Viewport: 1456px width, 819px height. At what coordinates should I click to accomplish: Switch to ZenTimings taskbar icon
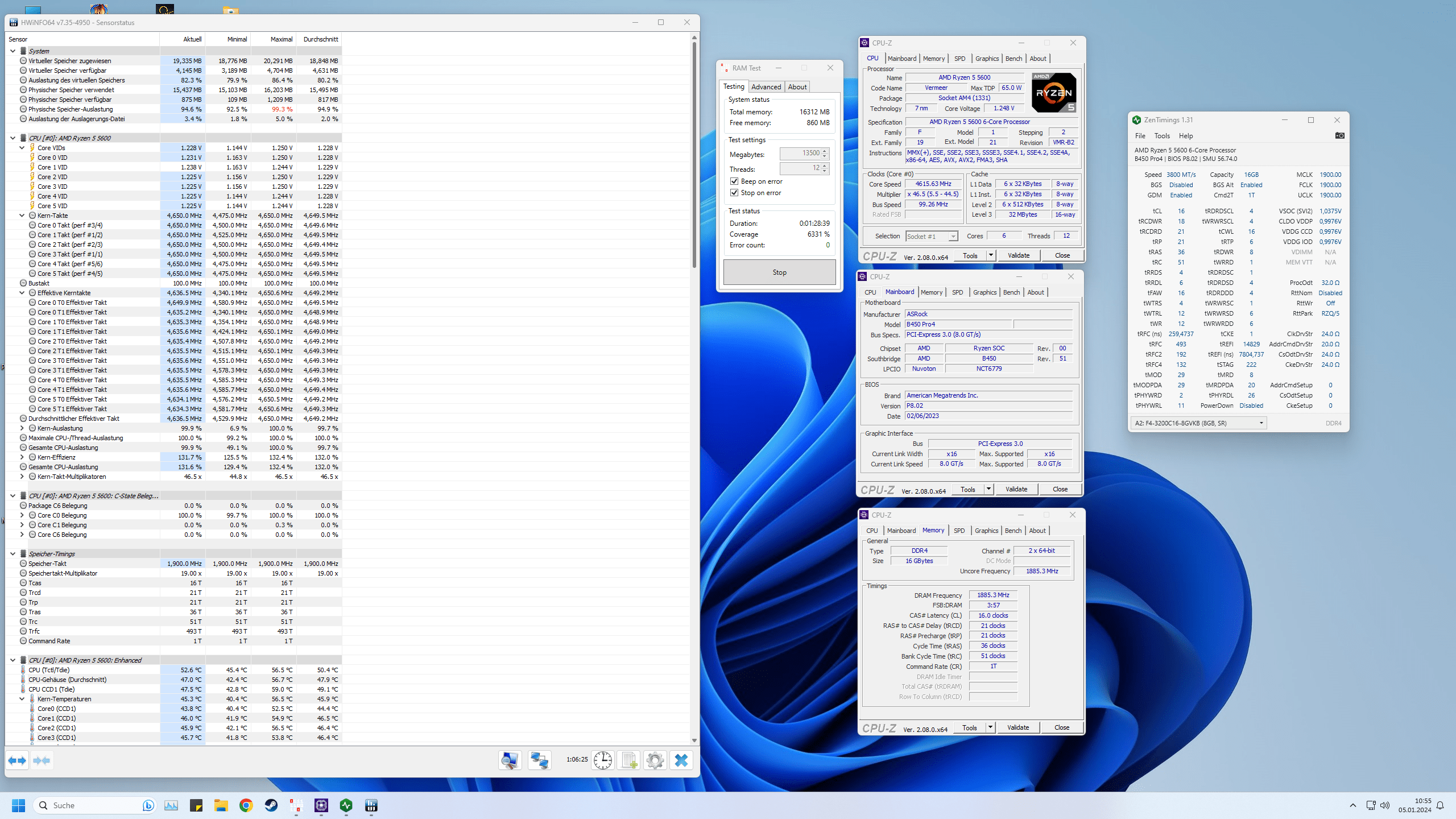pos(346,805)
